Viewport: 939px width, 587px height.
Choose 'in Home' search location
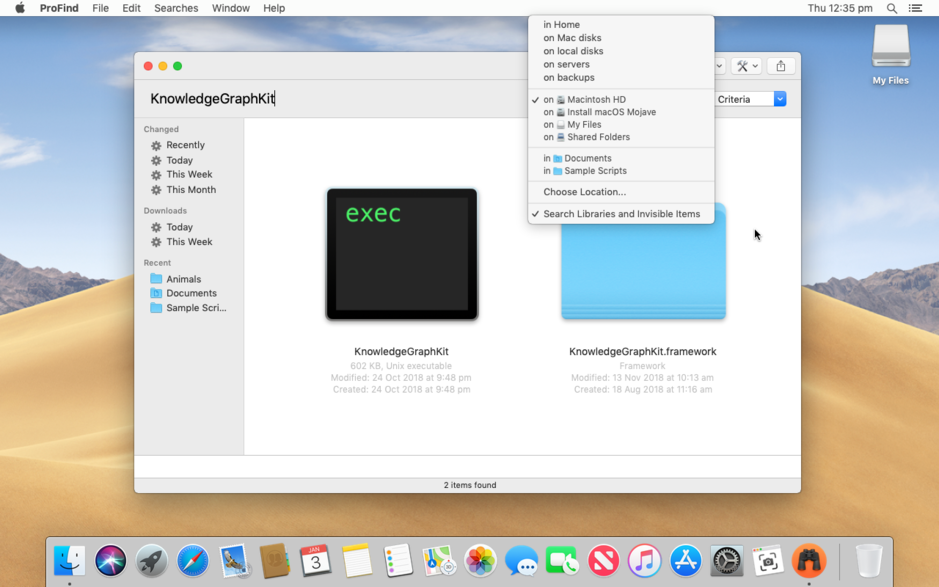(621, 25)
